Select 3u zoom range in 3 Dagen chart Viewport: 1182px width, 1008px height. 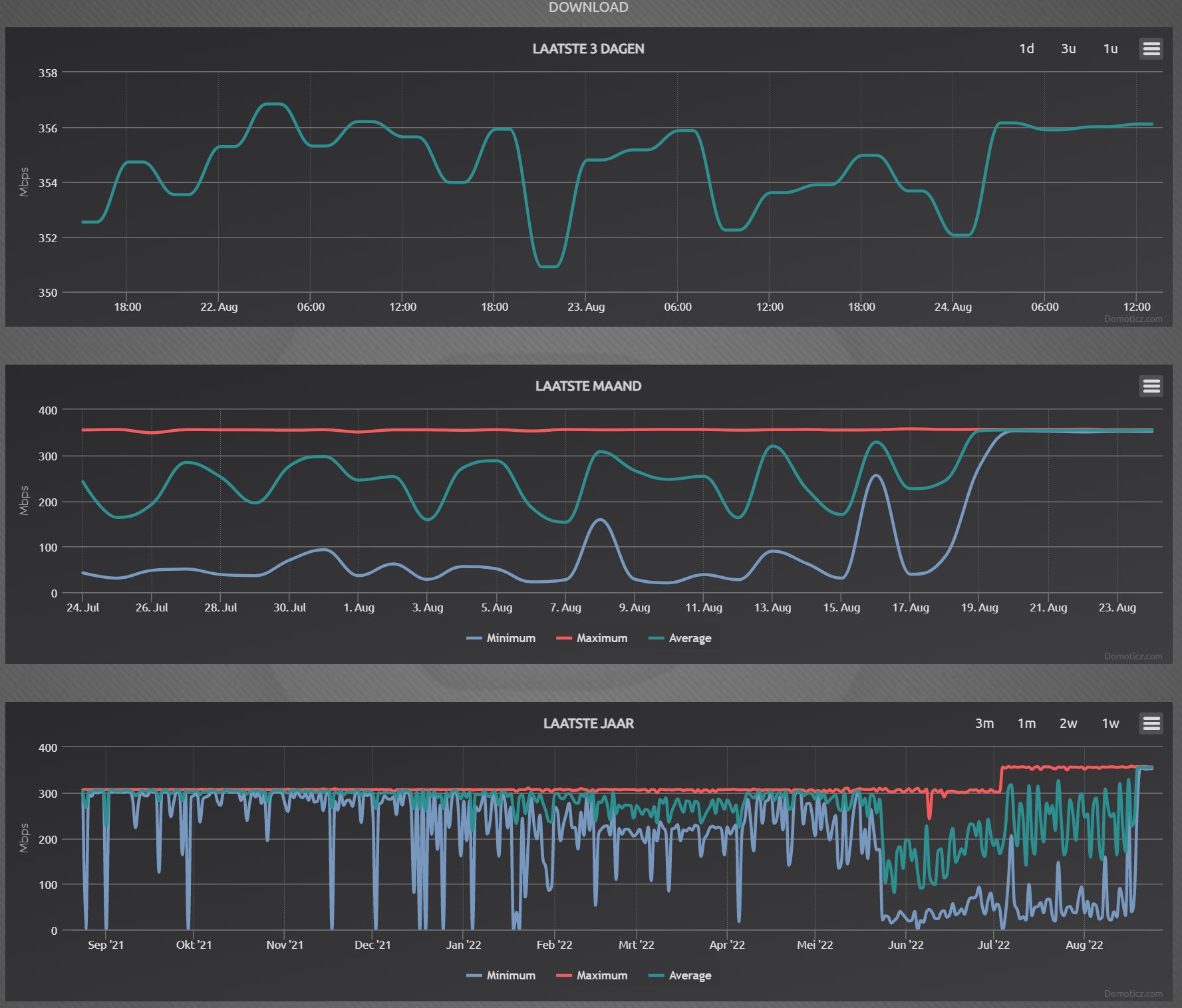1068,49
